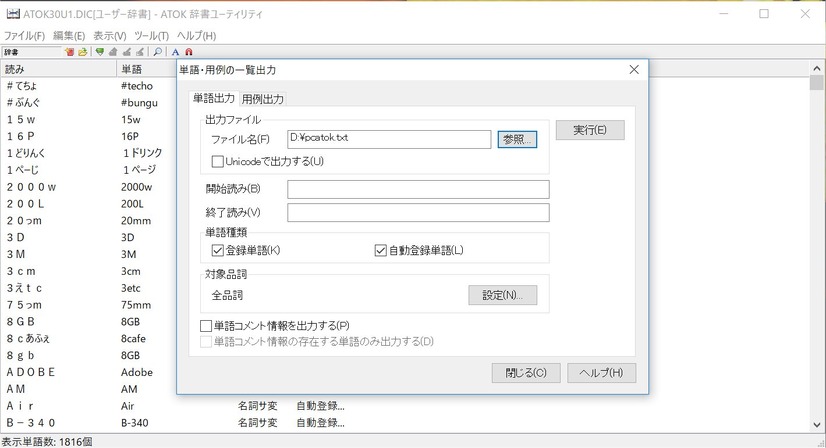Click the scroll up arrow of word list
This screenshot has width=826, height=448.
tap(817, 69)
